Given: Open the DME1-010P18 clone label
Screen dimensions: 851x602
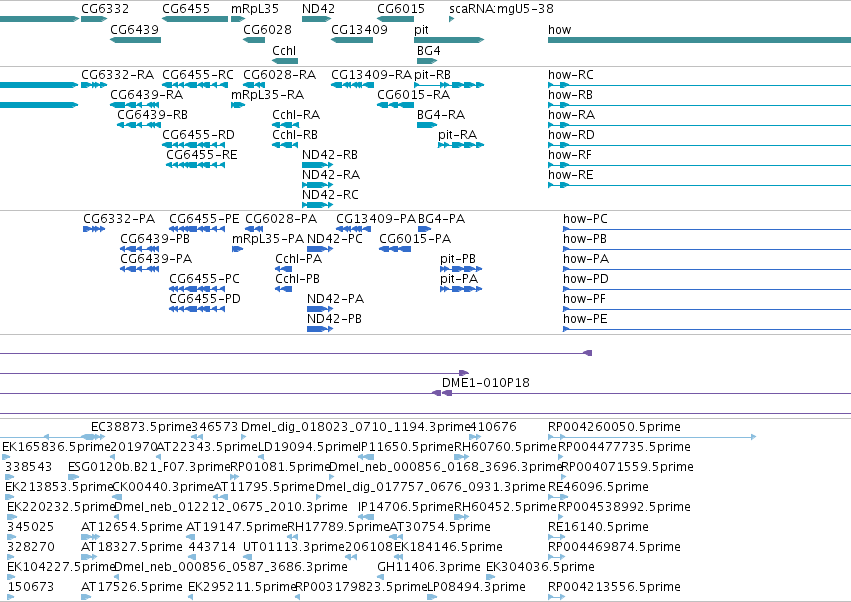Looking at the screenshot, I should click(x=486, y=383).
